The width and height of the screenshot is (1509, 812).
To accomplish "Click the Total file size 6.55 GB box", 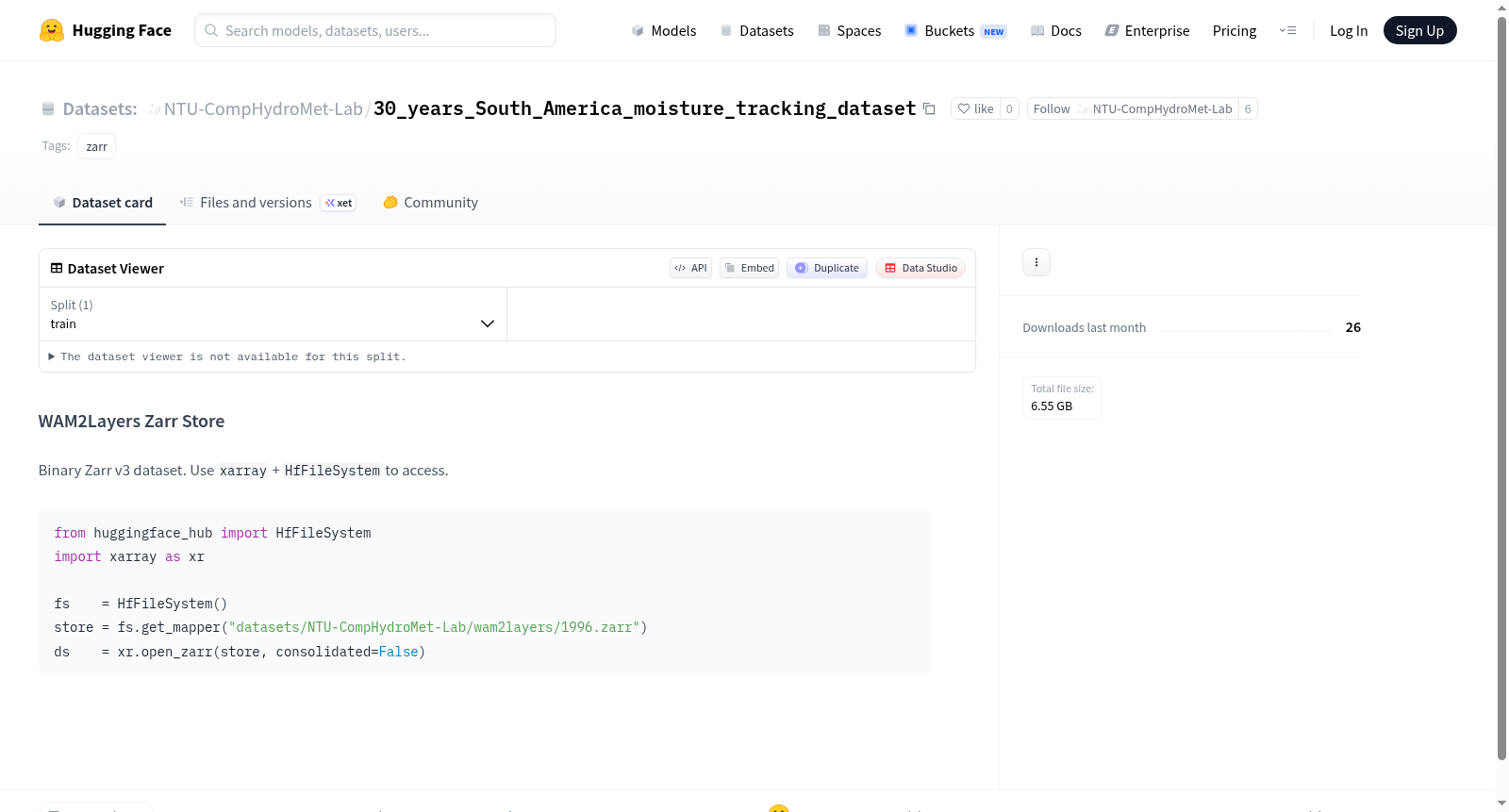I will click(x=1062, y=398).
